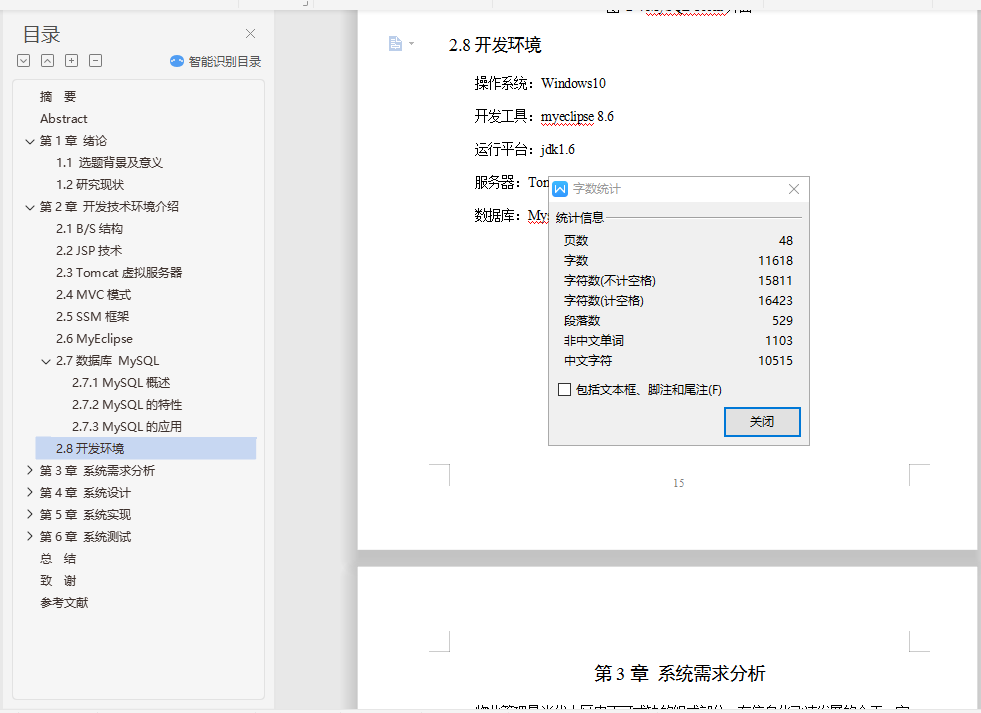Image resolution: width=981 pixels, height=713 pixels.
Task: Navigate to 2.2 JSP 技术
Action: pos(89,250)
